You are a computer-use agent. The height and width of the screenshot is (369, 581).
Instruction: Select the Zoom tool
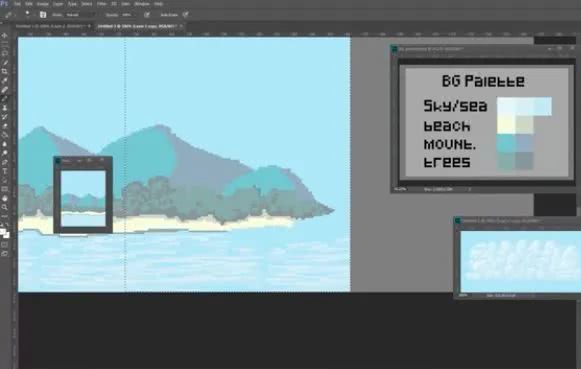5,207
